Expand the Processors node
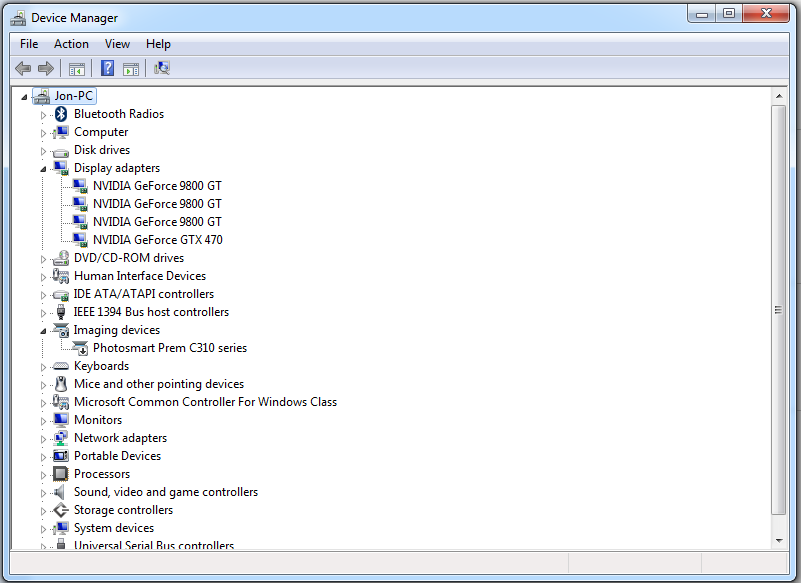801x583 pixels. point(43,475)
